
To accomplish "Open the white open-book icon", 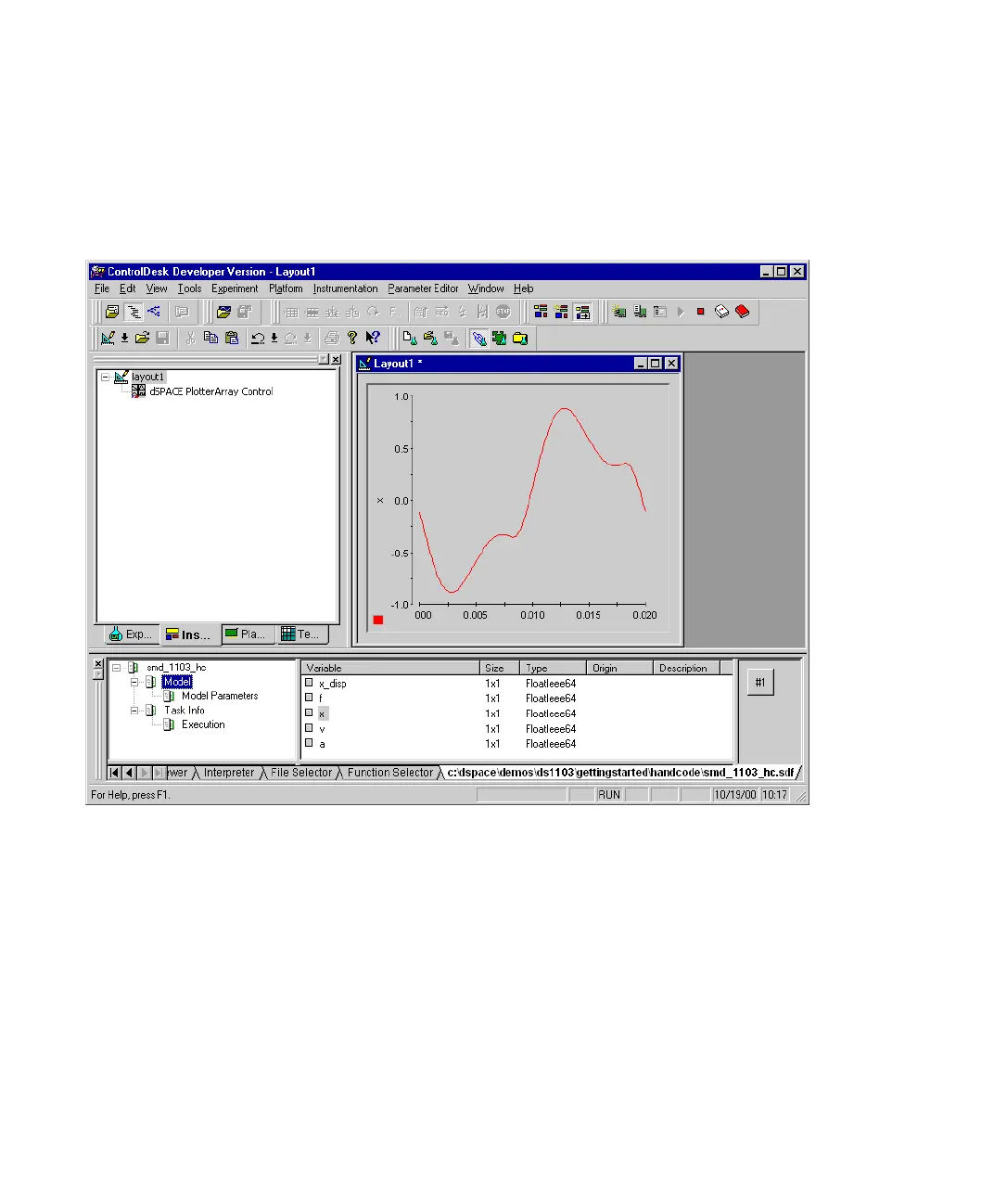I will click(x=722, y=312).
